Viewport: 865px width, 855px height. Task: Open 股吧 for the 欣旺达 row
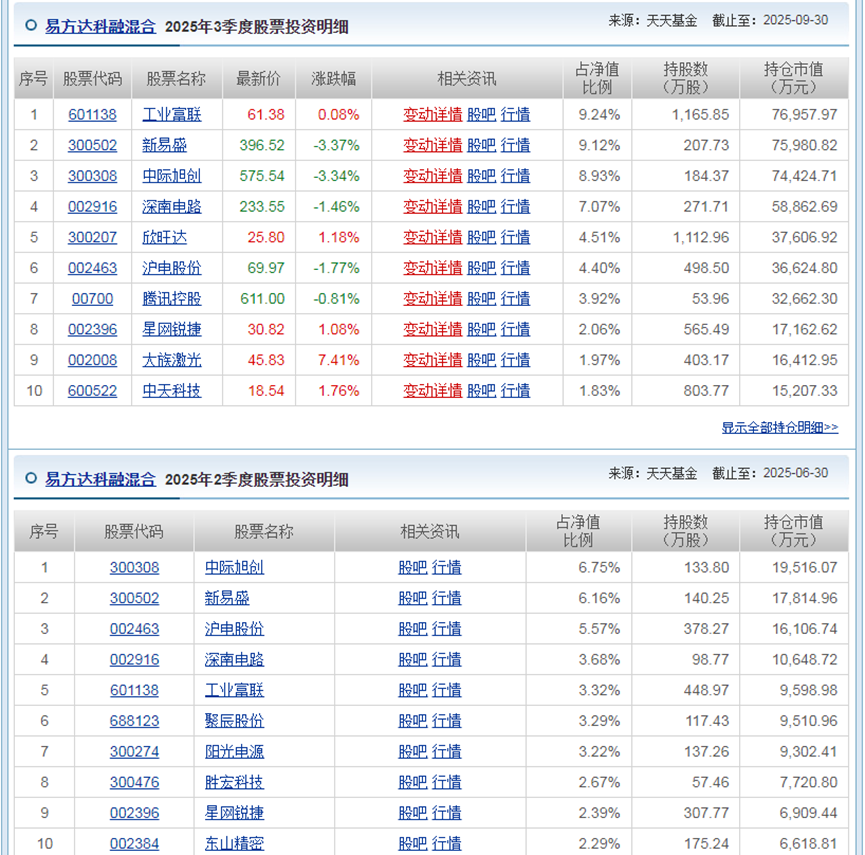(482, 238)
